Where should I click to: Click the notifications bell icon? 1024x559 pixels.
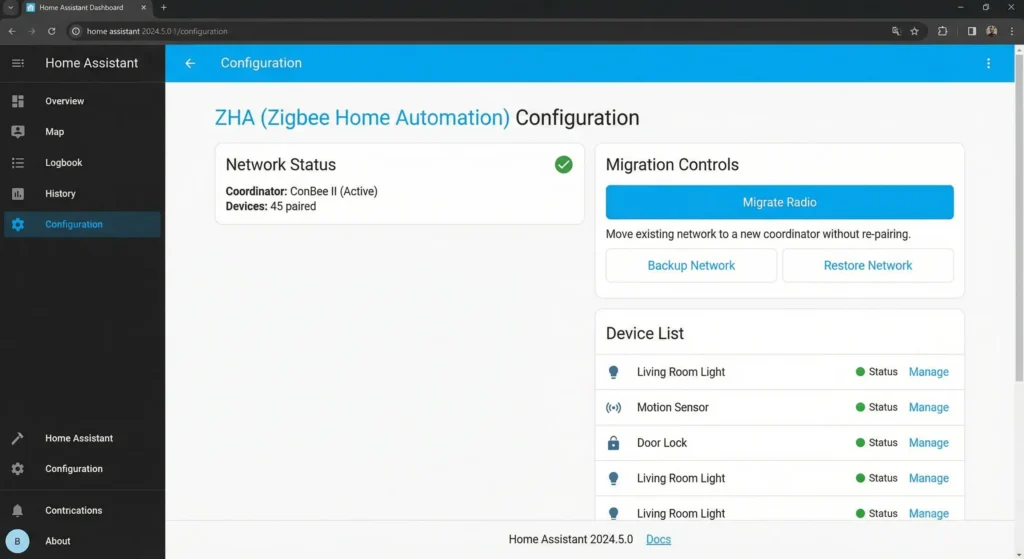coord(18,511)
